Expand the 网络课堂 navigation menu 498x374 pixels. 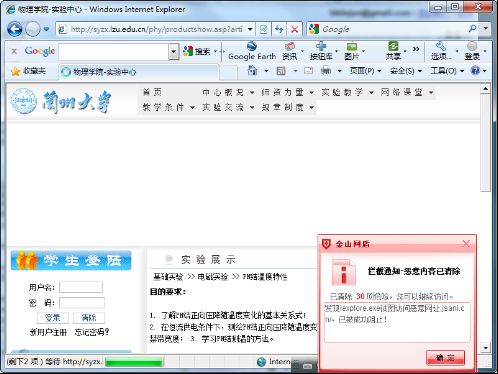coord(407,92)
